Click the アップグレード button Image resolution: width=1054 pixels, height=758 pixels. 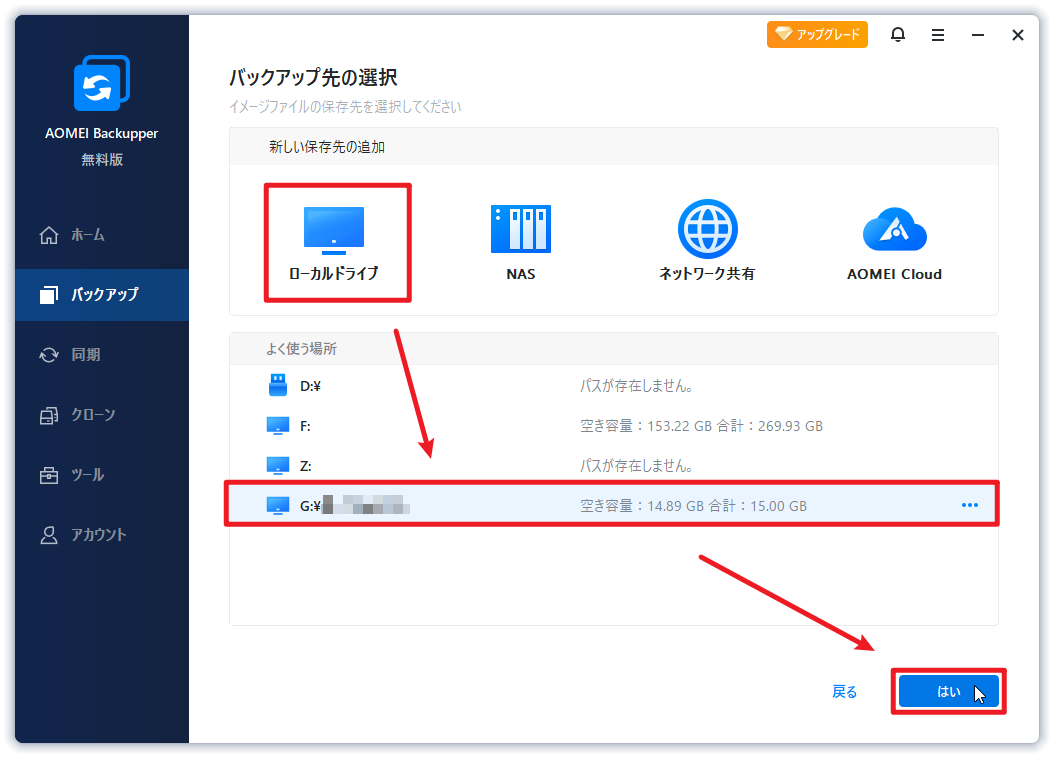[x=817, y=34]
